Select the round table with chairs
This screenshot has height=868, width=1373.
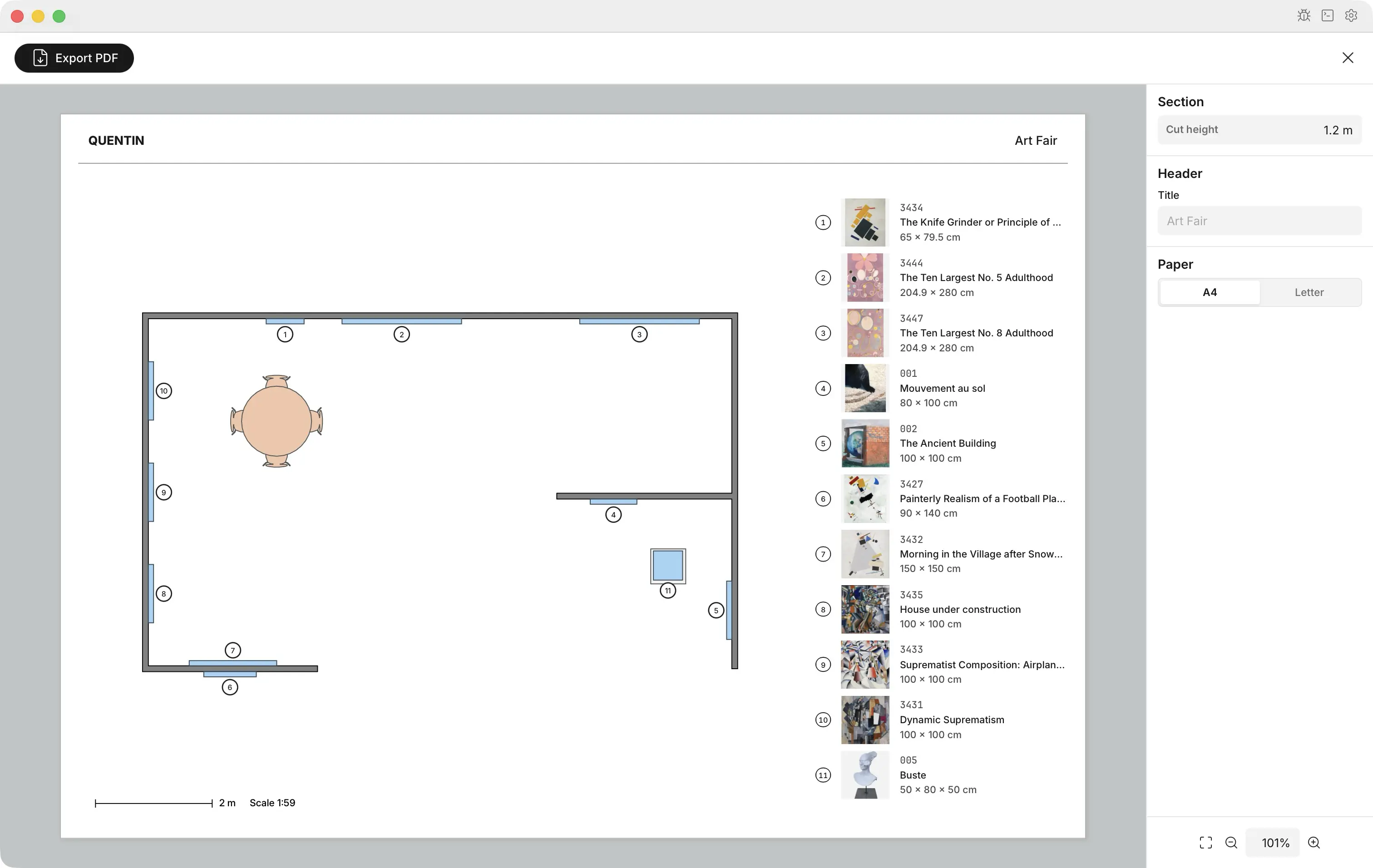click(x=277, y=421)
